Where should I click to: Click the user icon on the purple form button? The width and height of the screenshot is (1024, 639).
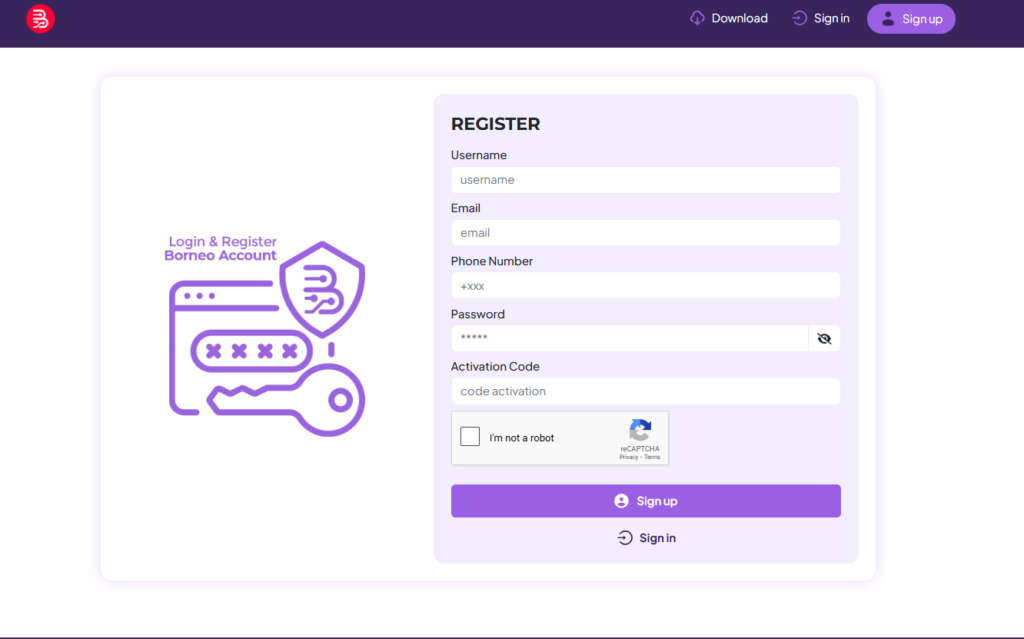point(621,501)
